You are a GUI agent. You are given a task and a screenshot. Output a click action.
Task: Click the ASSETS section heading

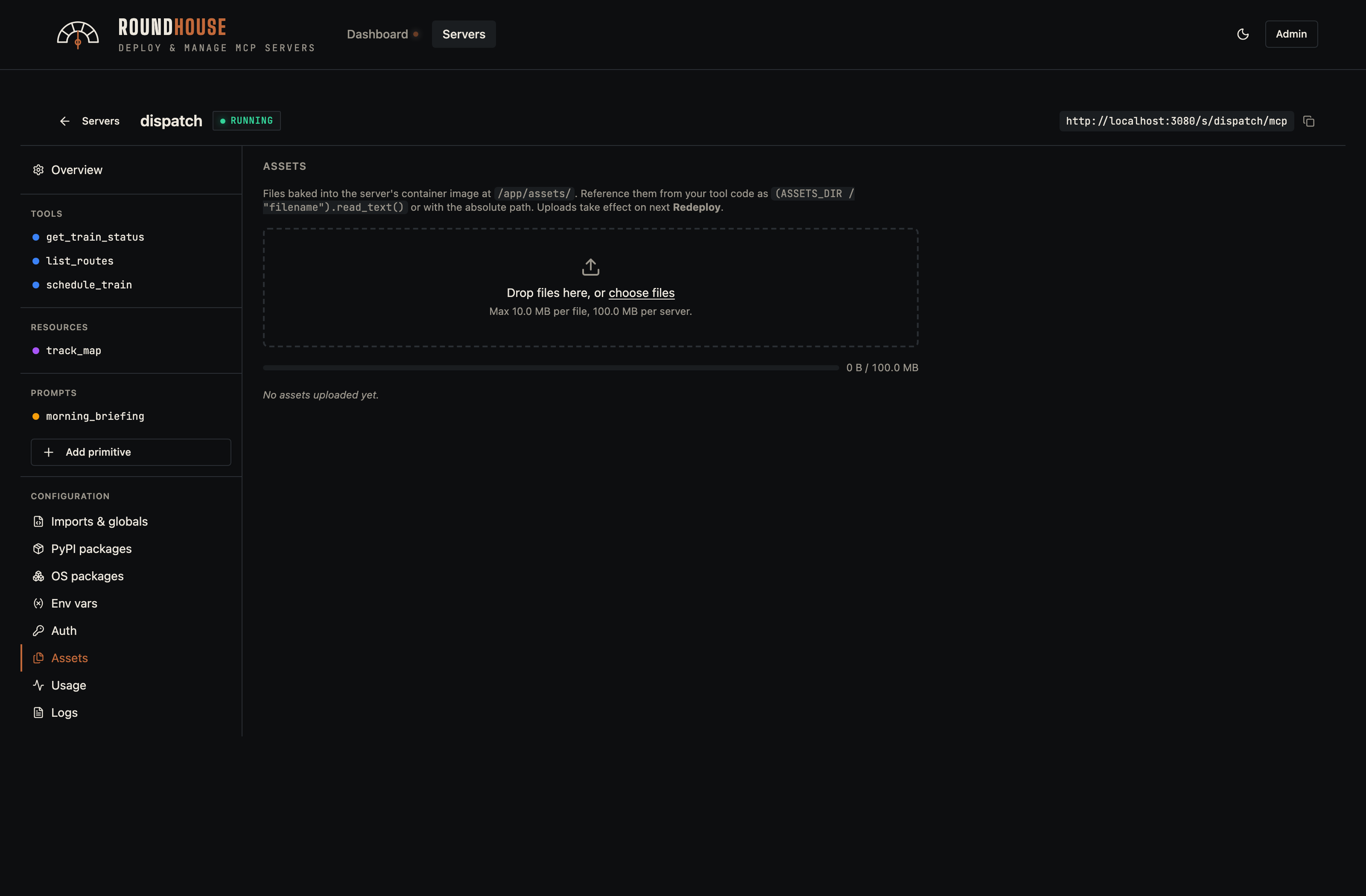285,166
